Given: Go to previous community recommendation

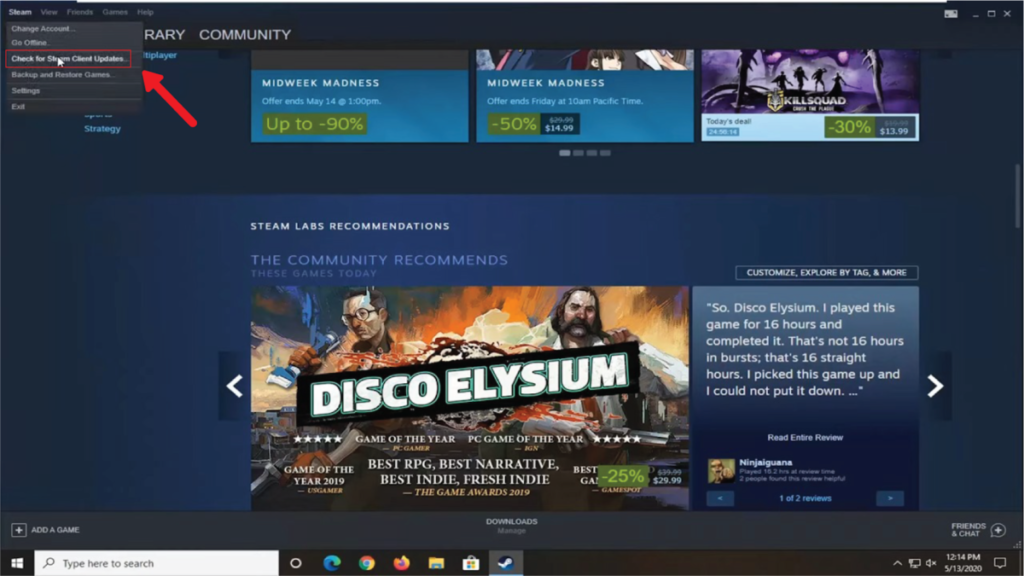Looking at the screenshot, I should coord(234,386).
